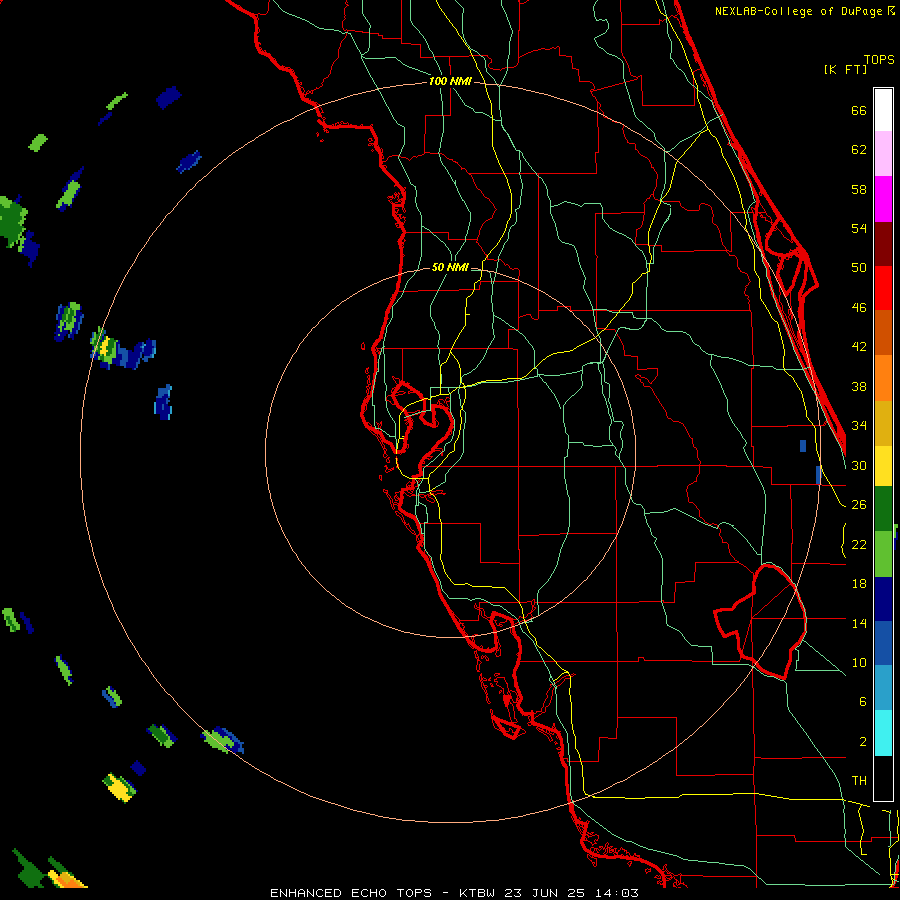The height and width of the screenshot is (900, 900).
Task: Click the bright yellow legend swatch
Action: coord(883,466)
